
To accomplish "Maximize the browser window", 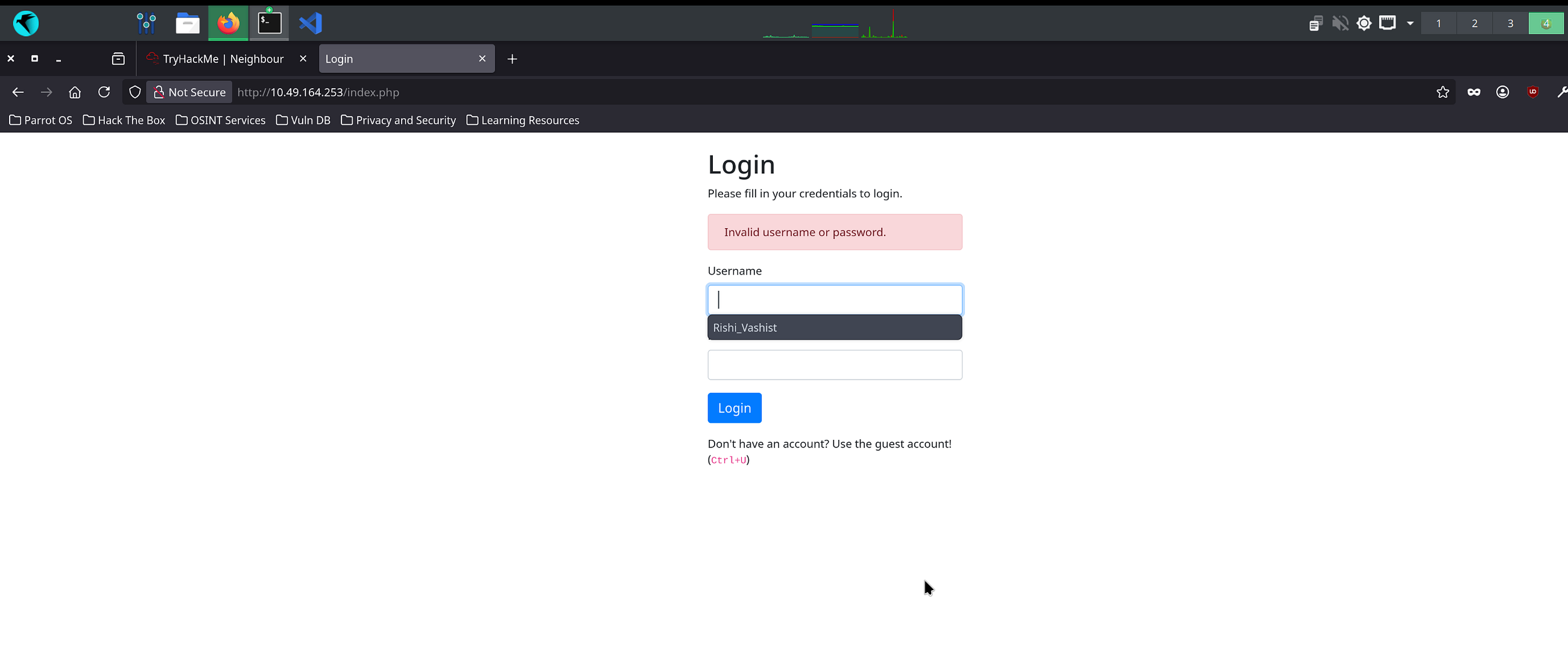I will pyautogui.click(x=35, y=59).
